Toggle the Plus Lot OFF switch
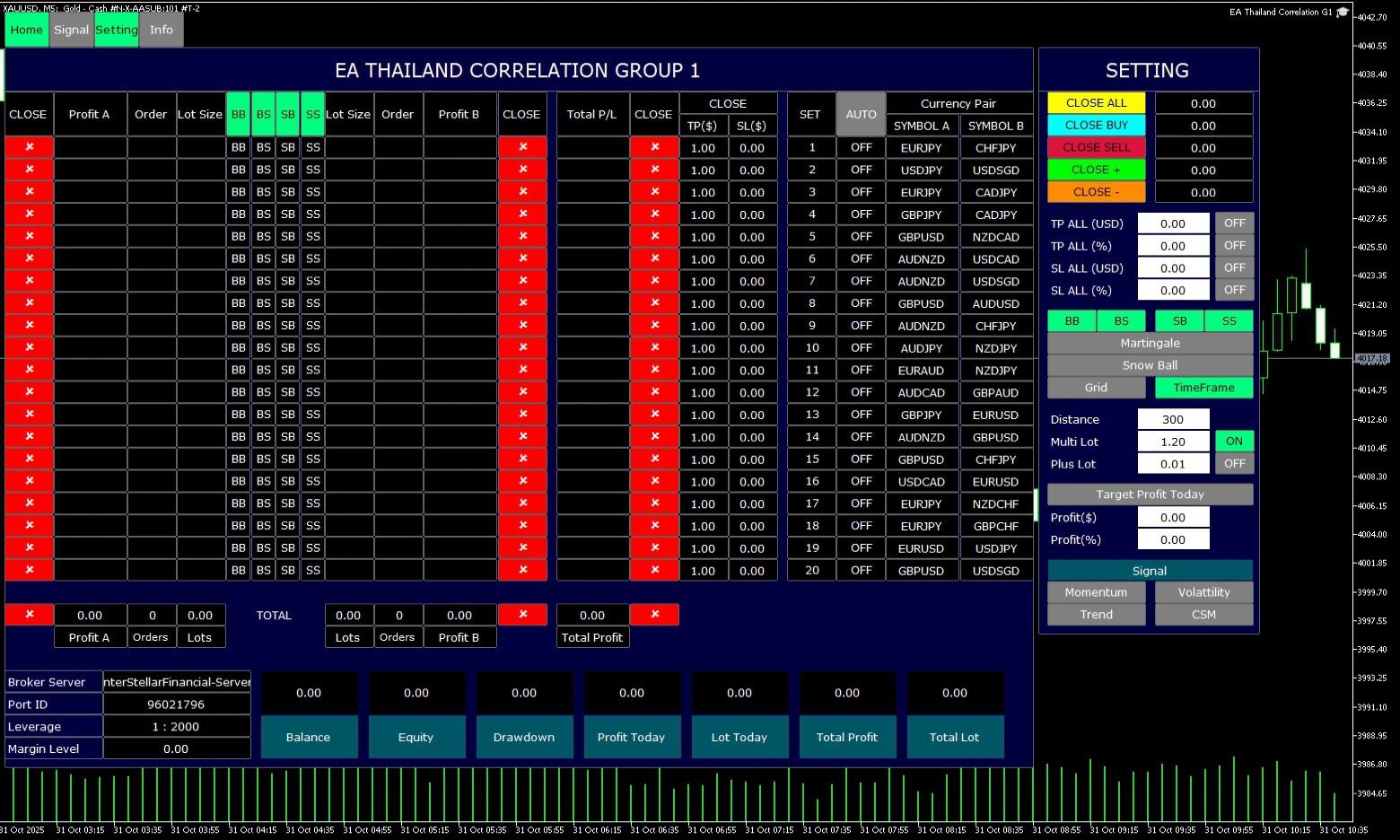1400x840 pixels. pos(1234,464)
